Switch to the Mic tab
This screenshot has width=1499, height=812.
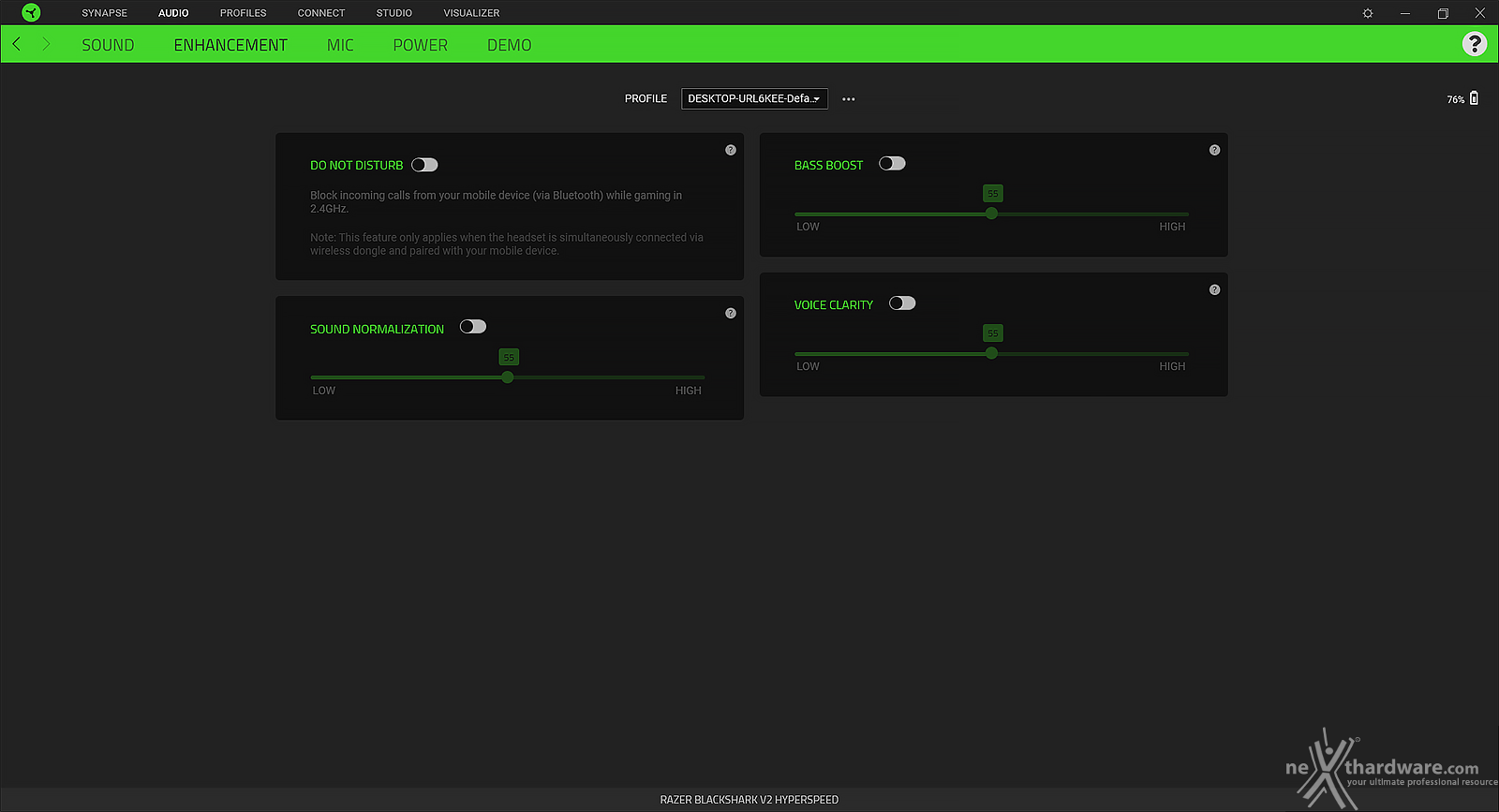340,45
